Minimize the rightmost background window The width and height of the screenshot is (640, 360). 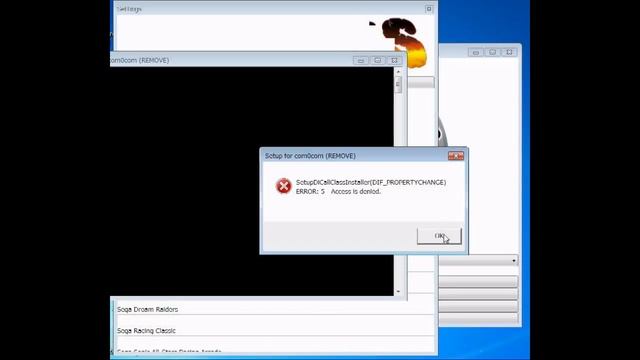[476, 52]
